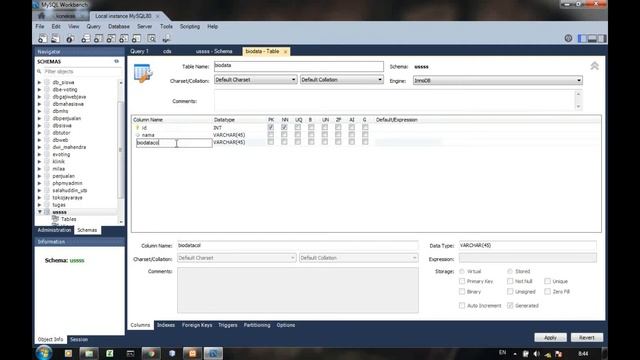Viewport: 640px width, 360px height.
Task: Open the Database menu
Action: click(119, 27)
